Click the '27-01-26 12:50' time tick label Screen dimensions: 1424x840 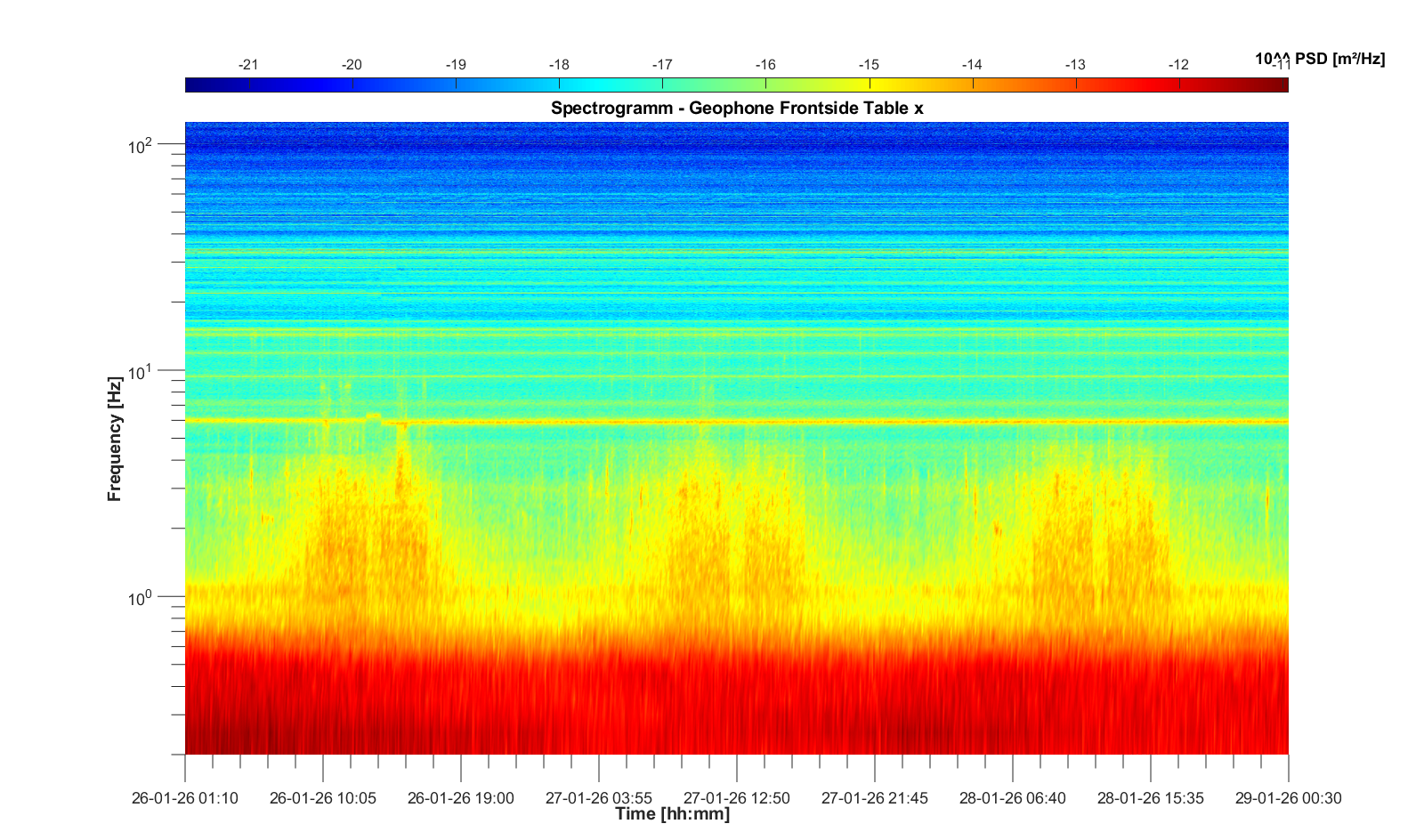click(x=736, y=798)
